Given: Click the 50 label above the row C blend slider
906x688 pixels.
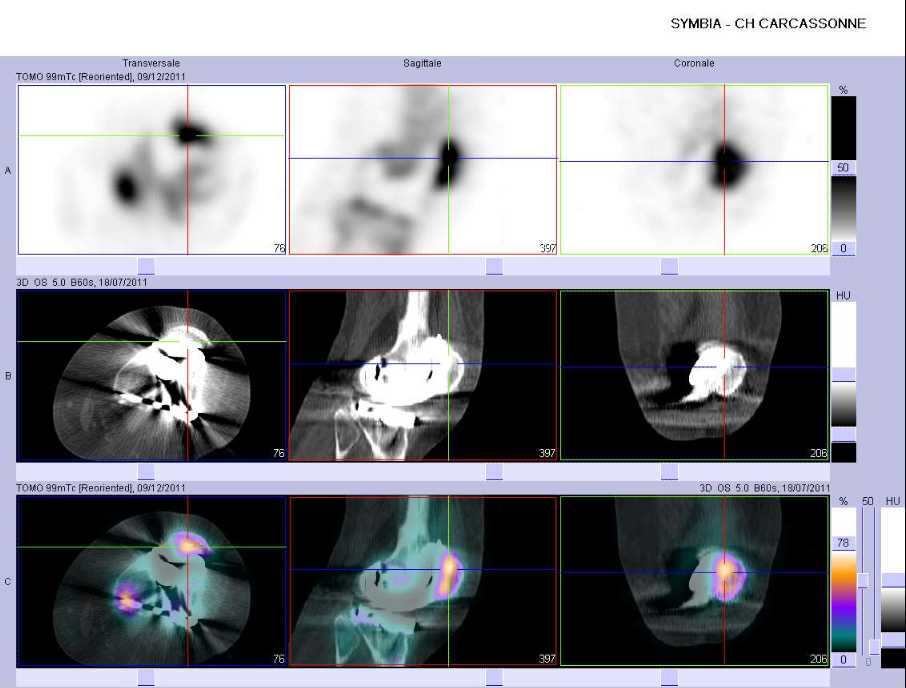Looking at the screenshot, I should [x=867, y=501].
